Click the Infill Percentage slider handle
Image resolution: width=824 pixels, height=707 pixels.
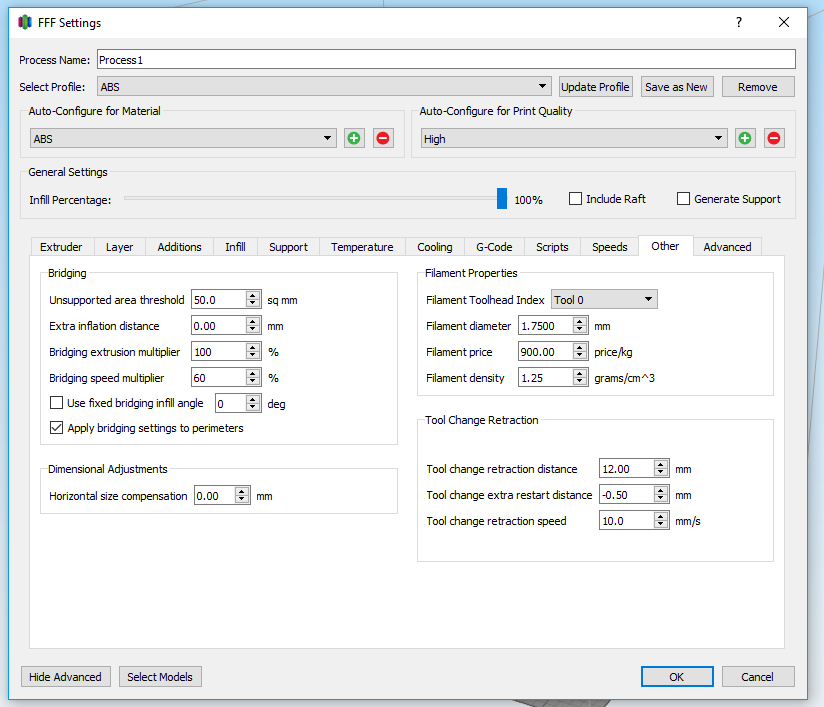click(x=502, y=199)
